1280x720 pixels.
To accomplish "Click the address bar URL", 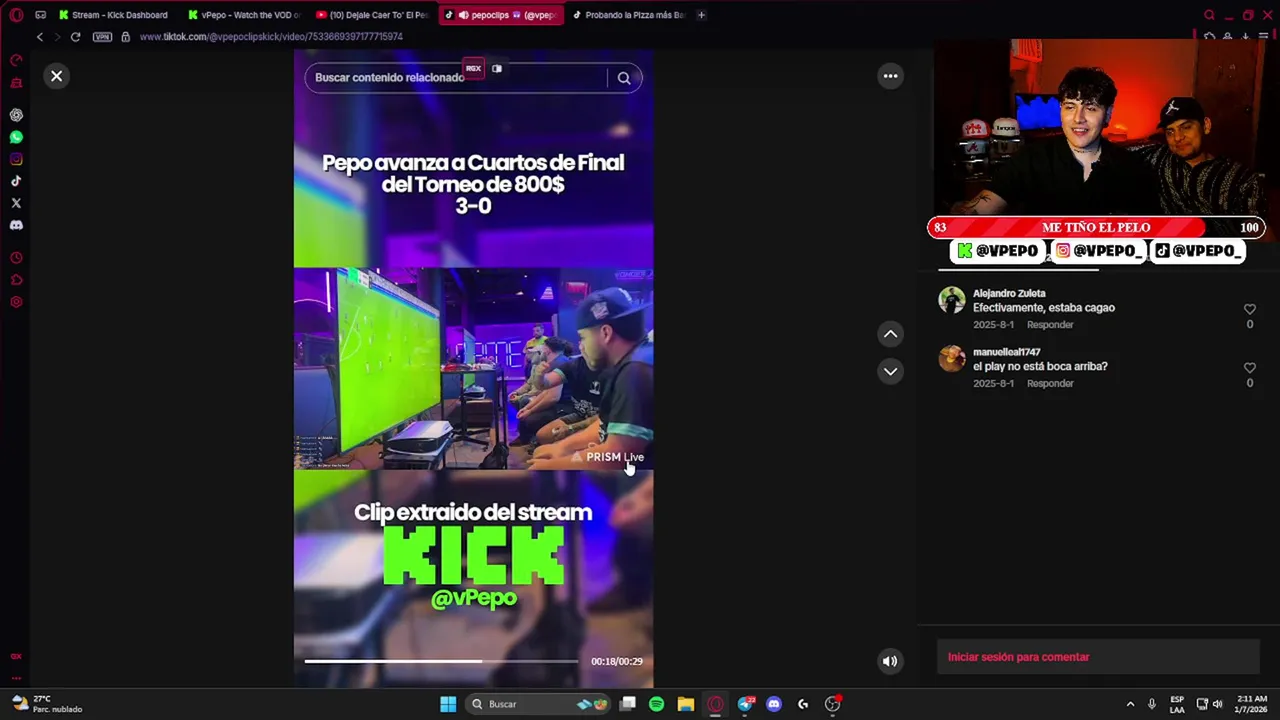I will tap(271, 37).
